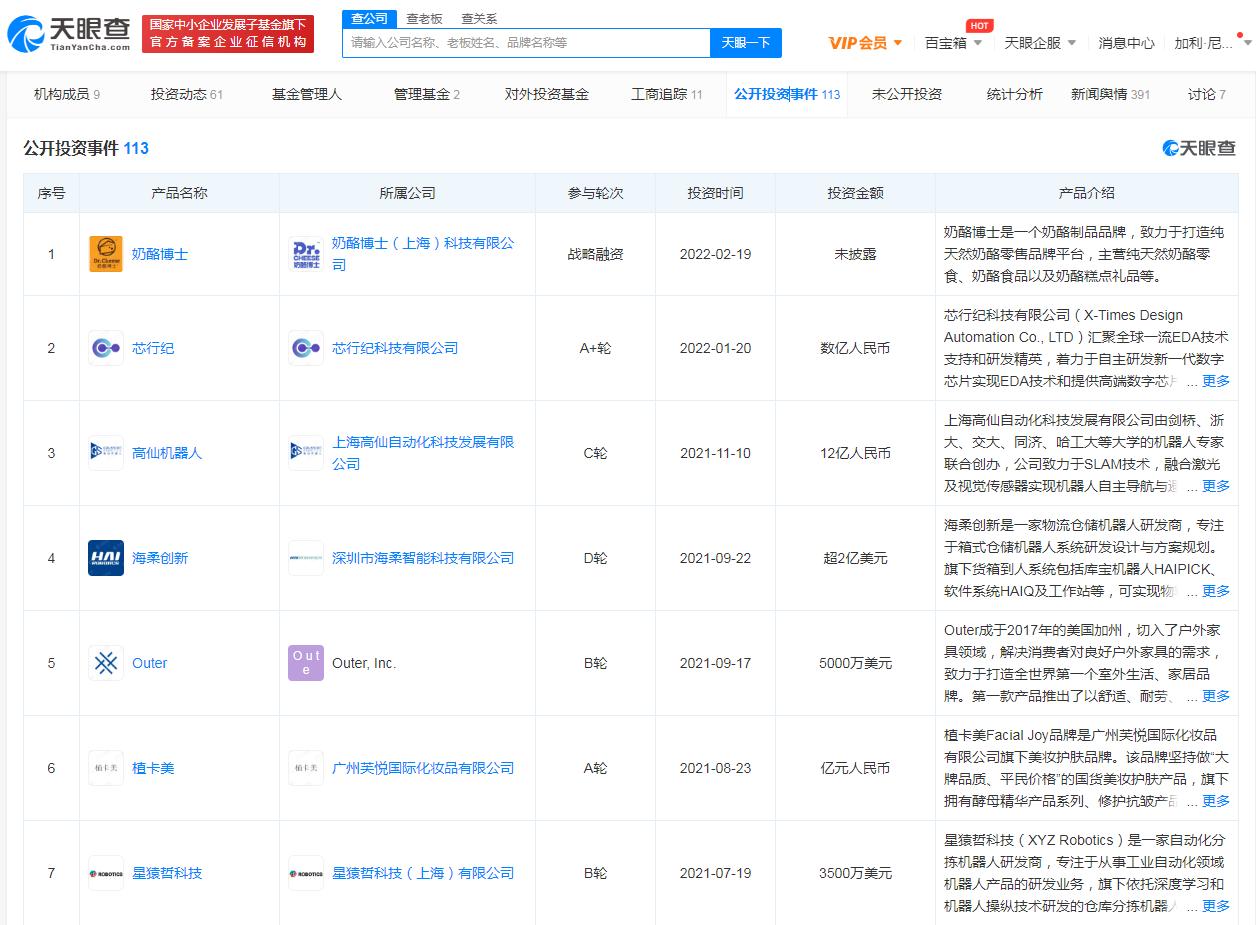Open the 芯行纪科技有限公司 company link
Image resolution: width=1256 pixels, height=925 pixels.
click(x=395, y=348)
